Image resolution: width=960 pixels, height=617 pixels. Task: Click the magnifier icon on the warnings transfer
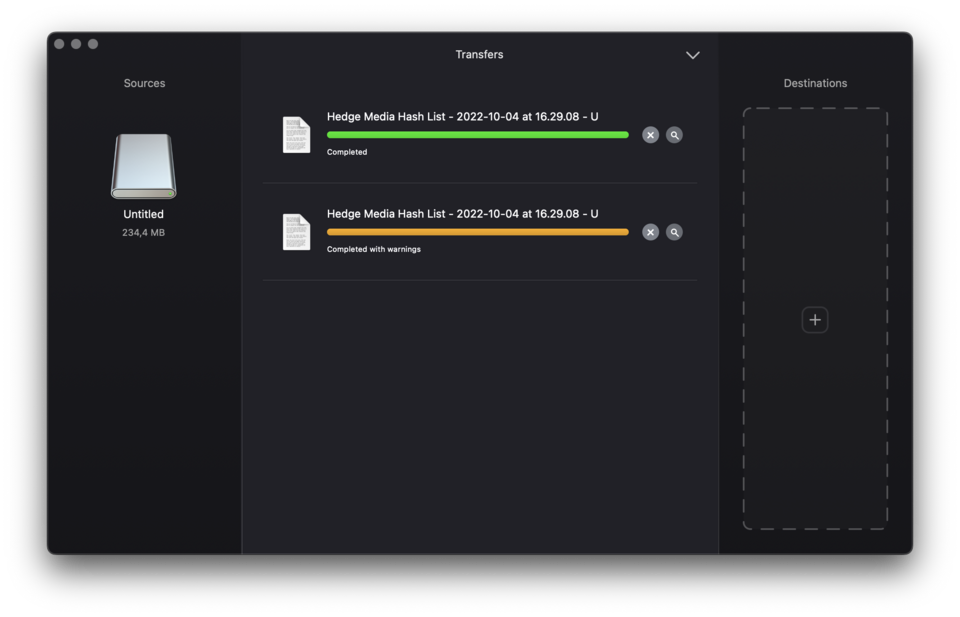pyautogui.click(x=674, y=231)
